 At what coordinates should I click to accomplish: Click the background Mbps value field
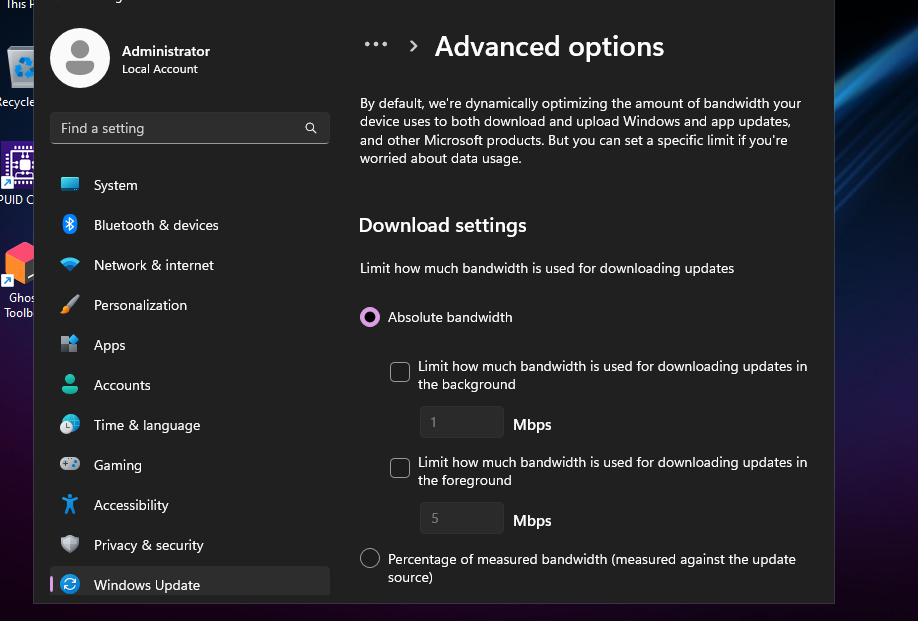(462, 423)
